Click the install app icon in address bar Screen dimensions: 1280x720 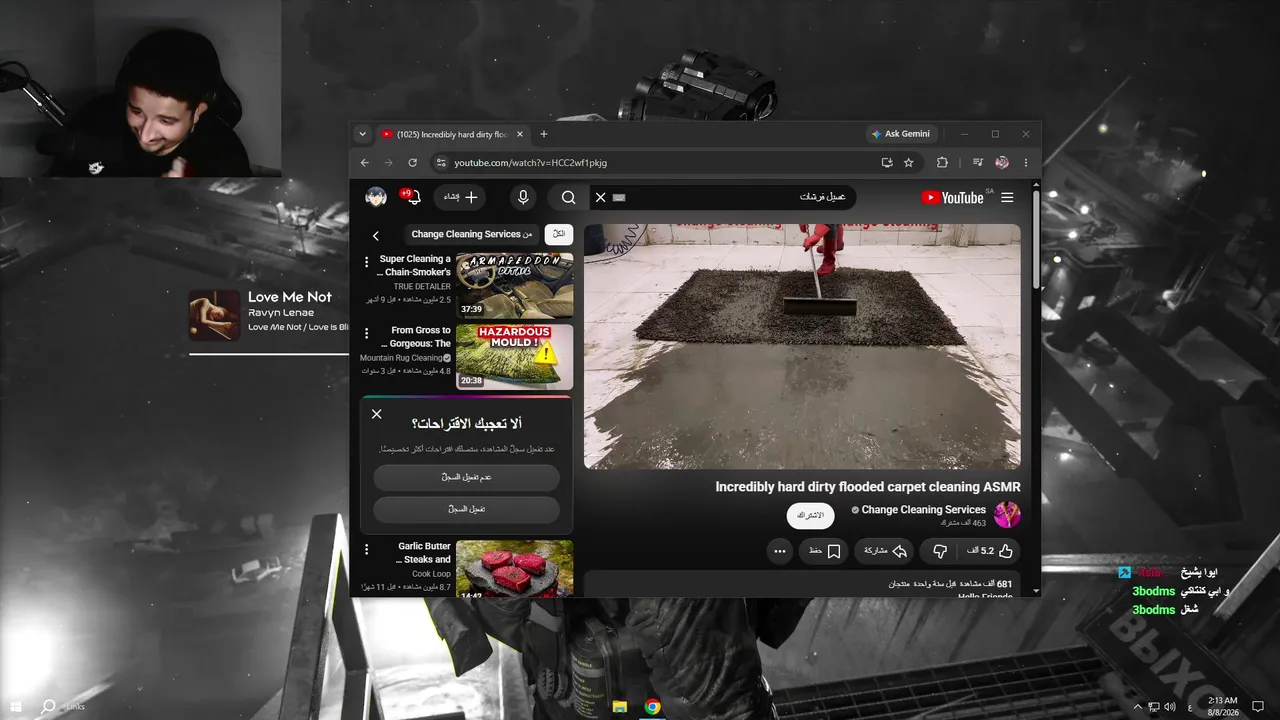[x=886, y=163]
